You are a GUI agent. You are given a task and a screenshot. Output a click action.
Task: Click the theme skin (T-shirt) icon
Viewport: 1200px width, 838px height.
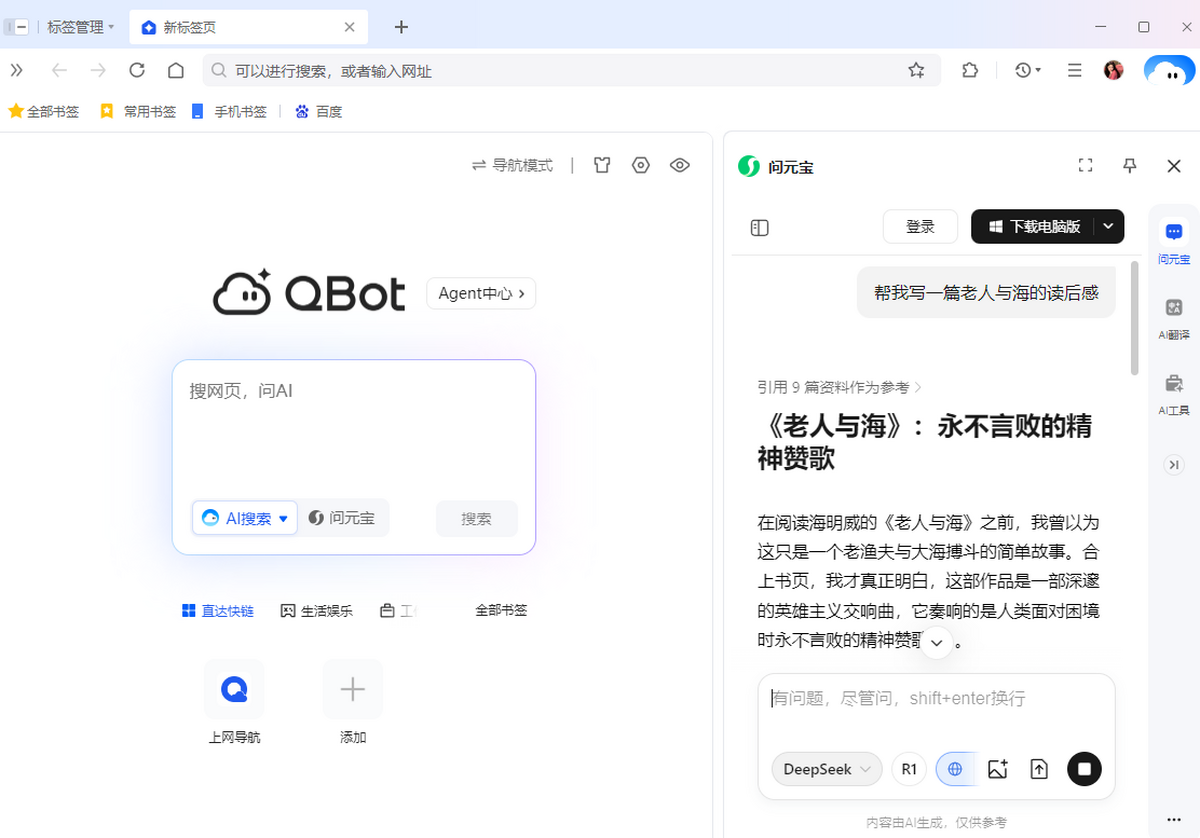coord(601,165)
